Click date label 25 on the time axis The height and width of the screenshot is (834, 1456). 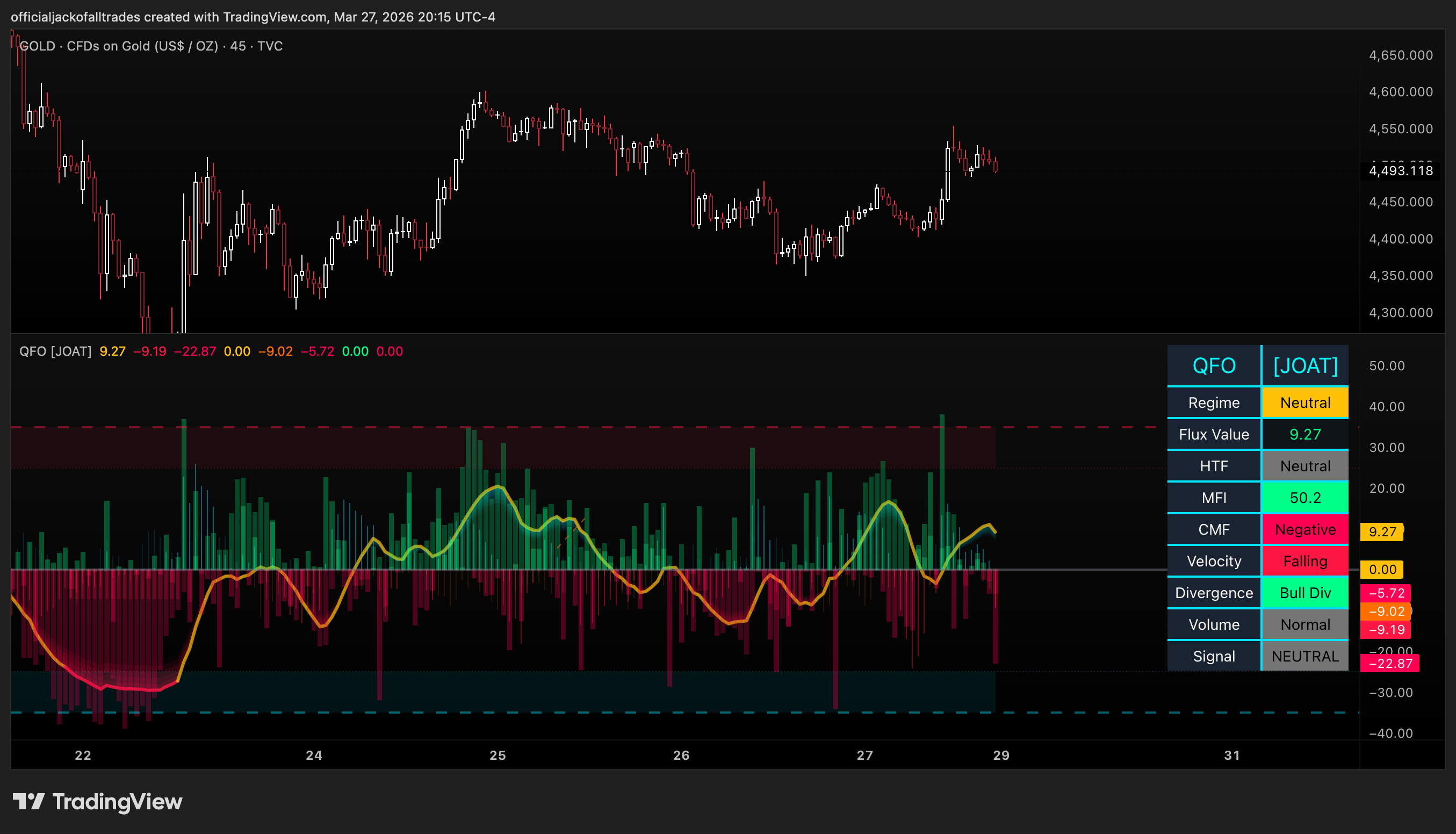coord(498,755)
